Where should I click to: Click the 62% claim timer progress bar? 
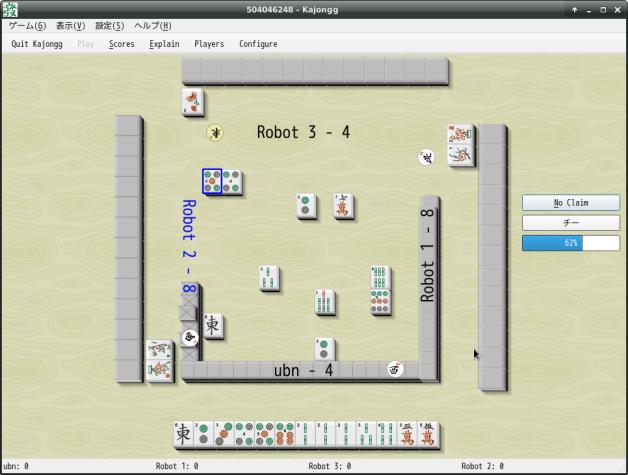pyautogui.click(x=571, y=243)
